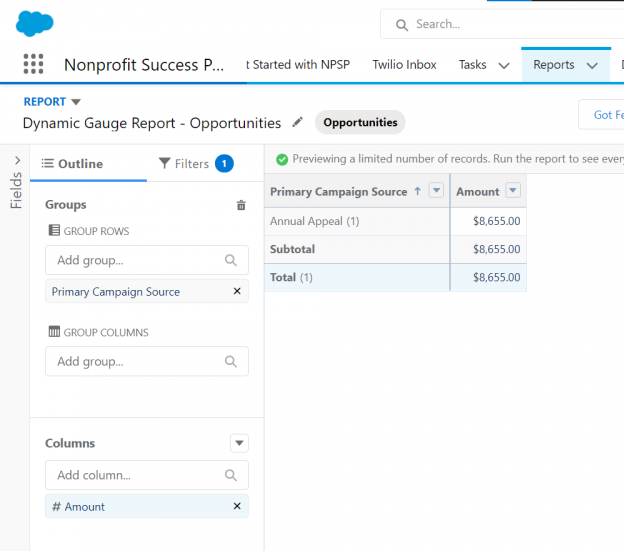The width and height of the screenshot is (624, 551).
Task: Remove the Primary Campaign Source group
Action: (237, 292)
